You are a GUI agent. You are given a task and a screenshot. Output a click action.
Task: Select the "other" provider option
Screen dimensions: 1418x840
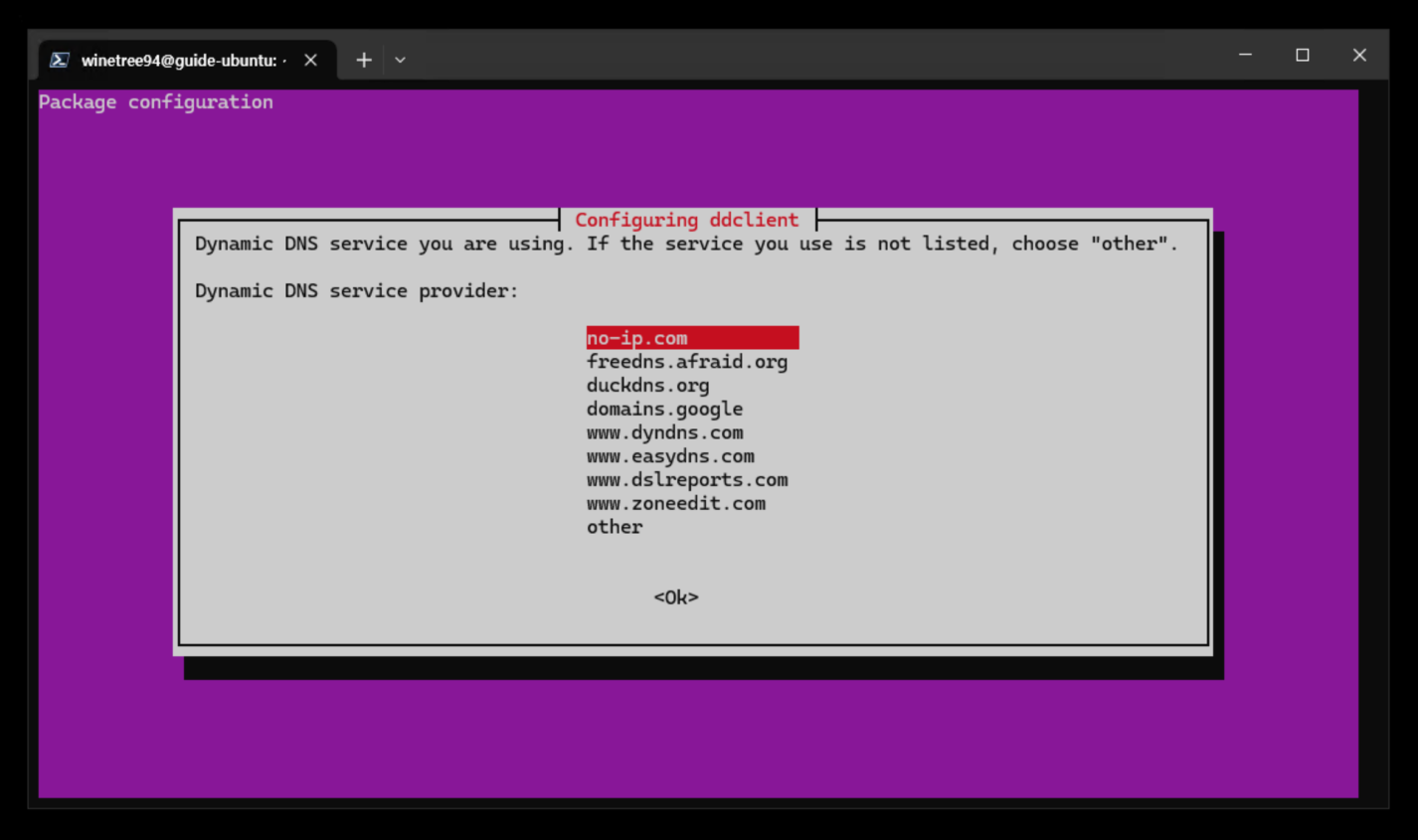(x=615, y=527)
